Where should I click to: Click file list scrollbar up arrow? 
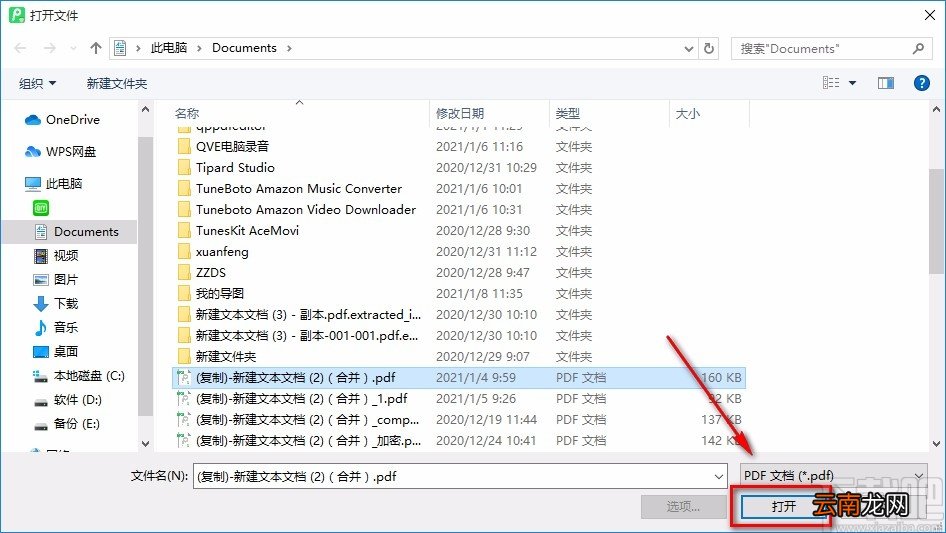click(x=936, y=110)
